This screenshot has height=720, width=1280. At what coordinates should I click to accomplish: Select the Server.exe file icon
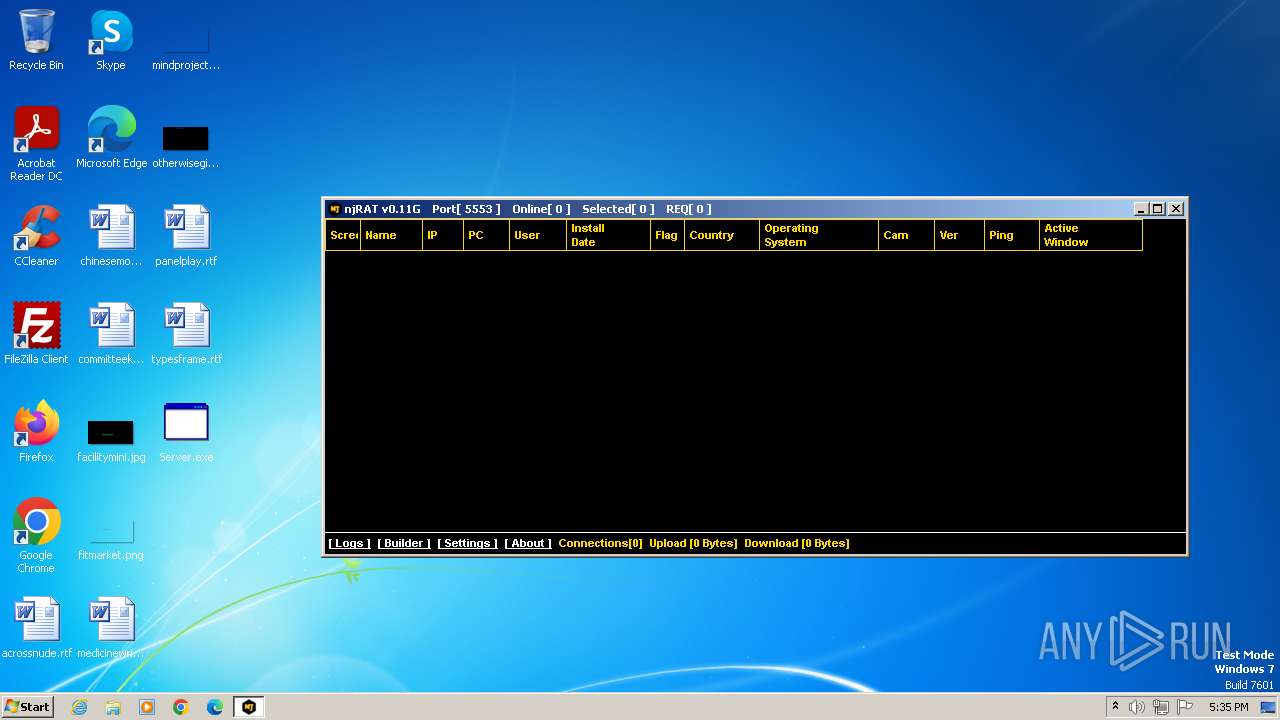[186, 432]
